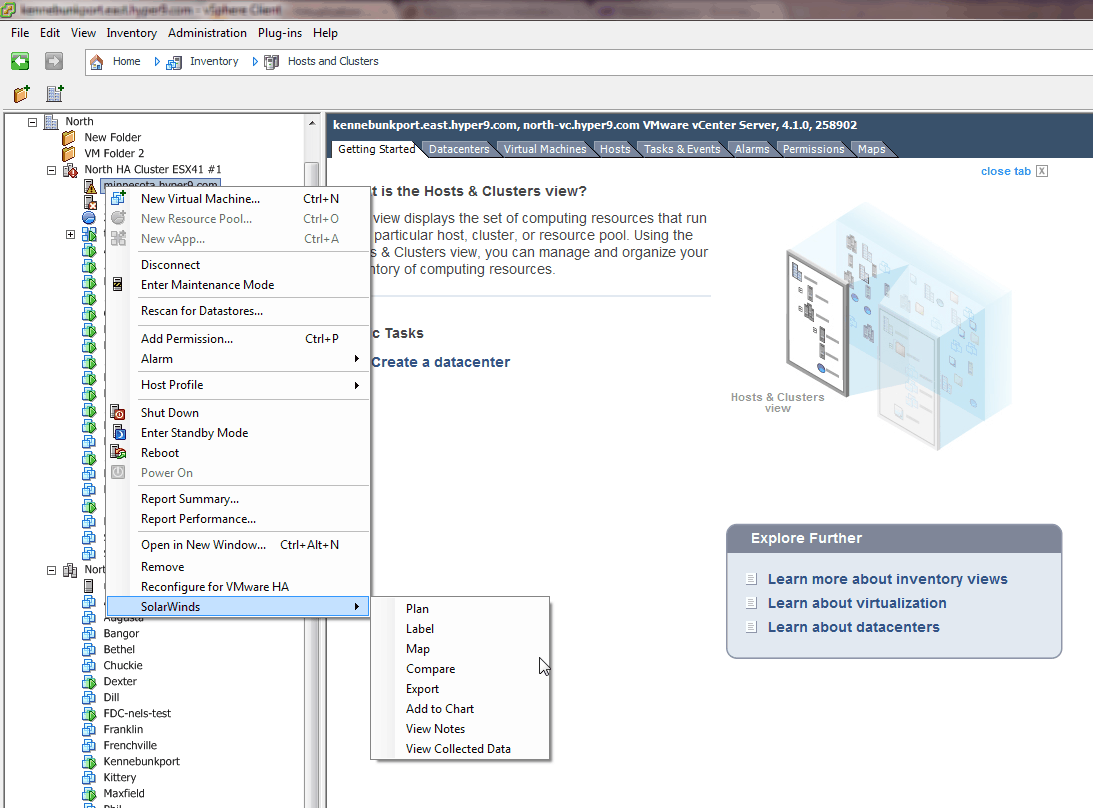The image size is (1093, 808).
Task: Click Hosts and Clusters breadcrumb text
Action: (x=333, y=61)
